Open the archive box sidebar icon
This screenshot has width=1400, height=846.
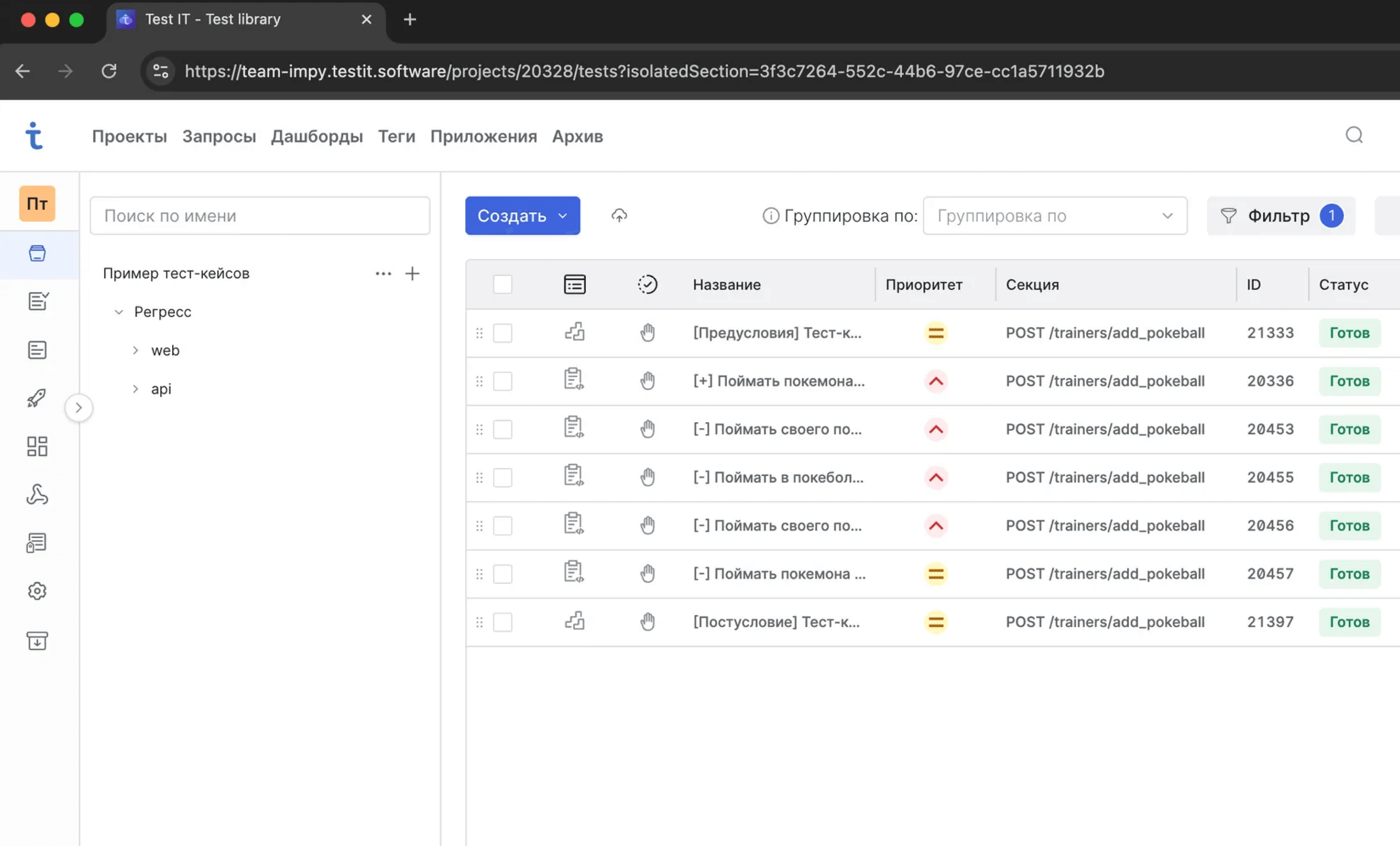37,641
